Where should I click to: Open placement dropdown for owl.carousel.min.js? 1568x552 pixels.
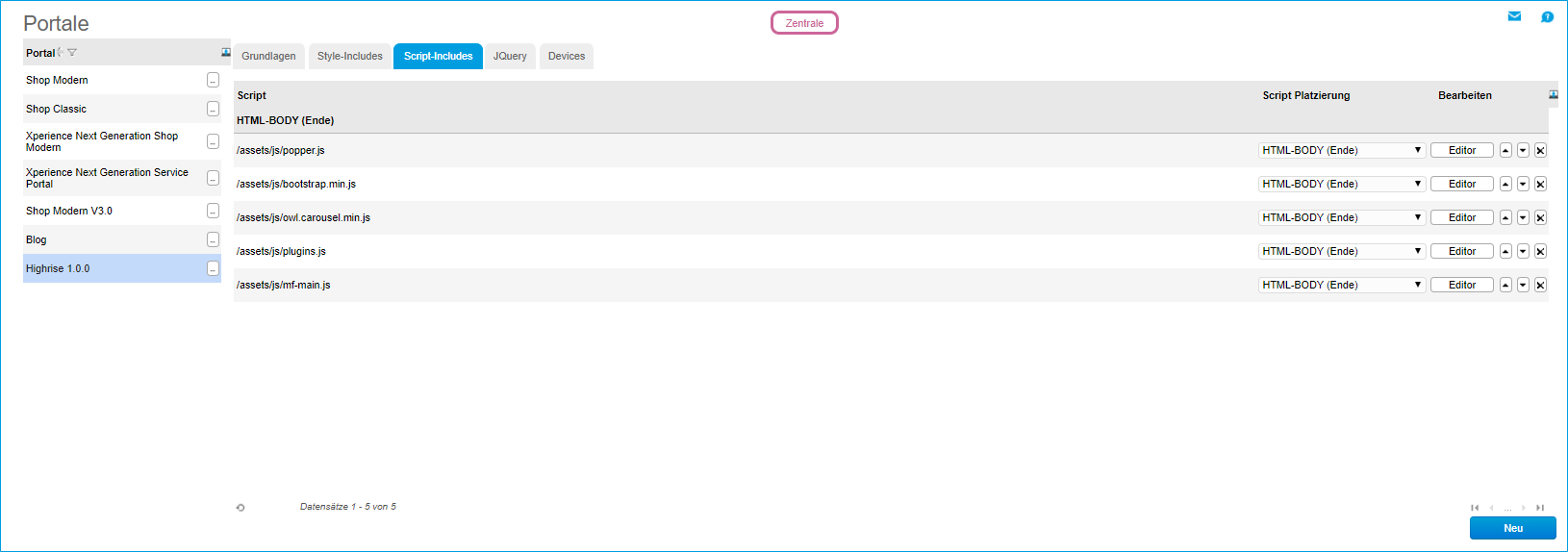click(x=1342, y=217)
